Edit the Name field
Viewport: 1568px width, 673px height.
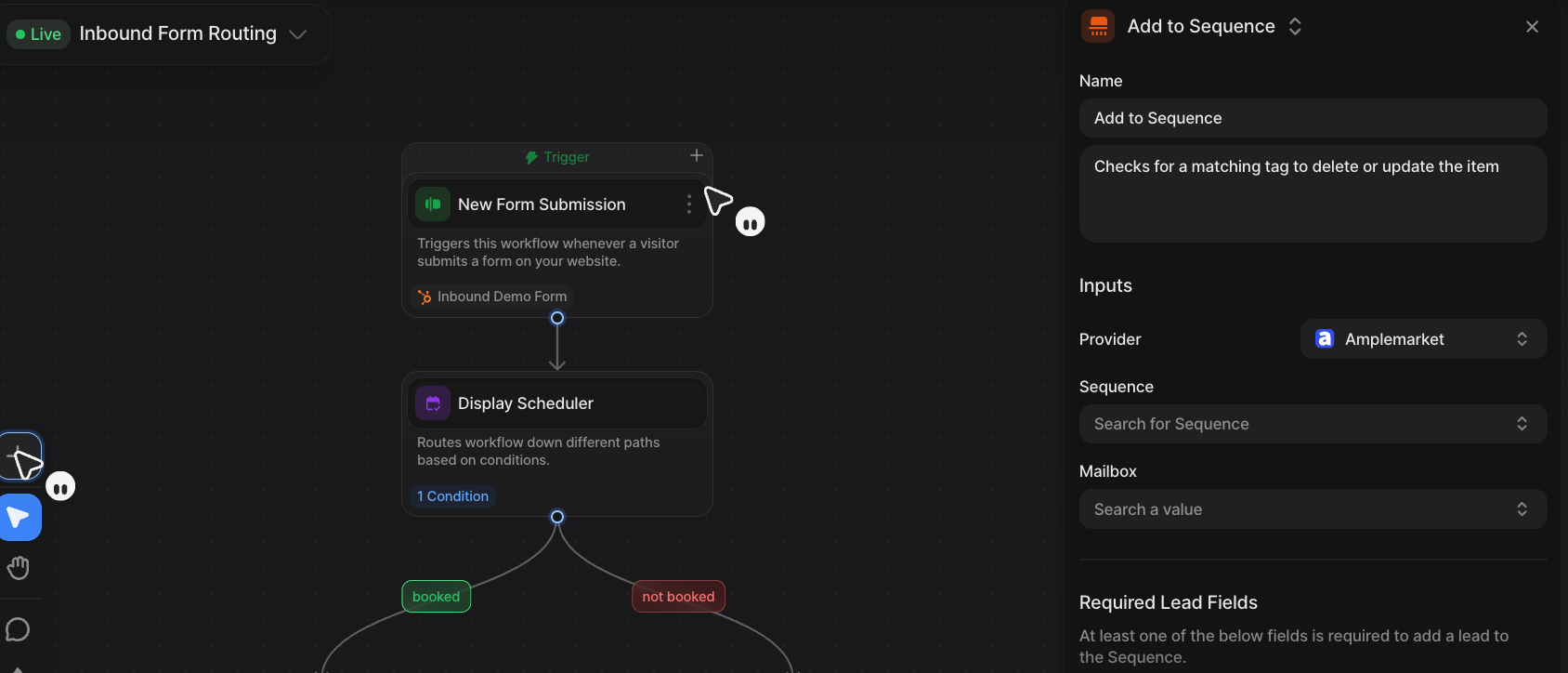(x=1313, y=118)
